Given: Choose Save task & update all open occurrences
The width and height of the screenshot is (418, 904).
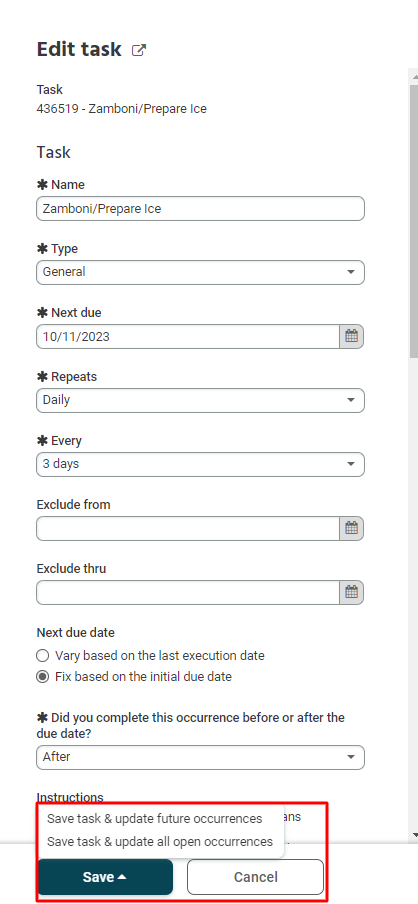Looking at the screenshot, I should 160,842.
